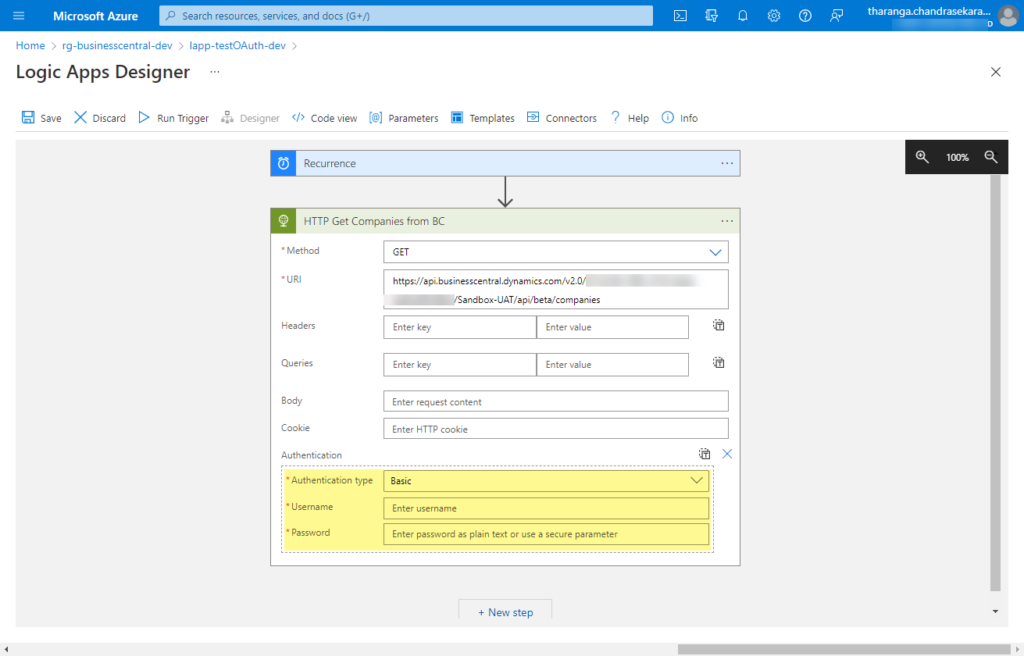Click the Cookie field
The height and width of the screenshot is (656, 1024).
(556, 429)
